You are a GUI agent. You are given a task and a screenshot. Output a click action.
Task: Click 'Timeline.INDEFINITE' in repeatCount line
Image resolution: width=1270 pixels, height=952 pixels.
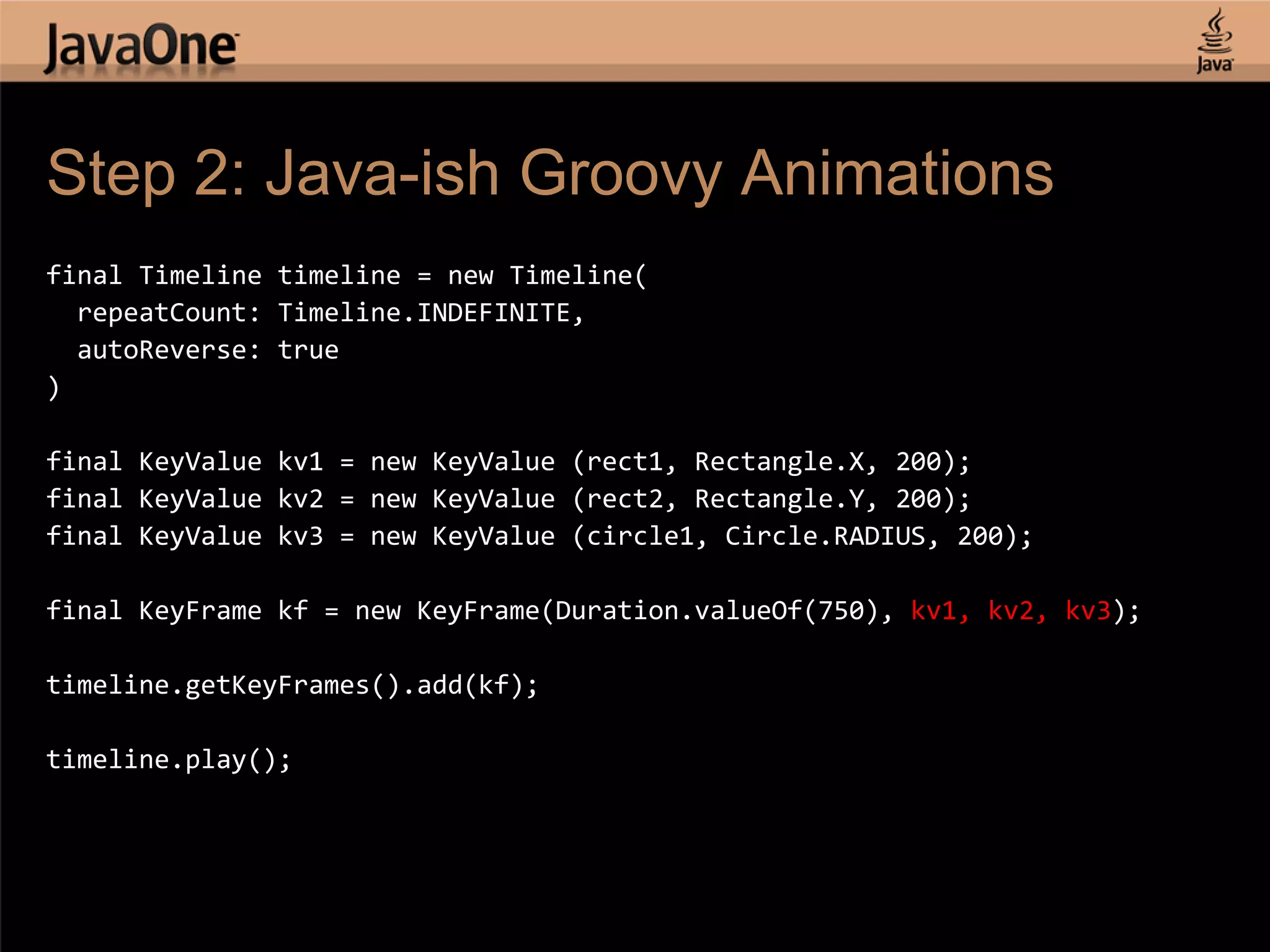point(424,313)
